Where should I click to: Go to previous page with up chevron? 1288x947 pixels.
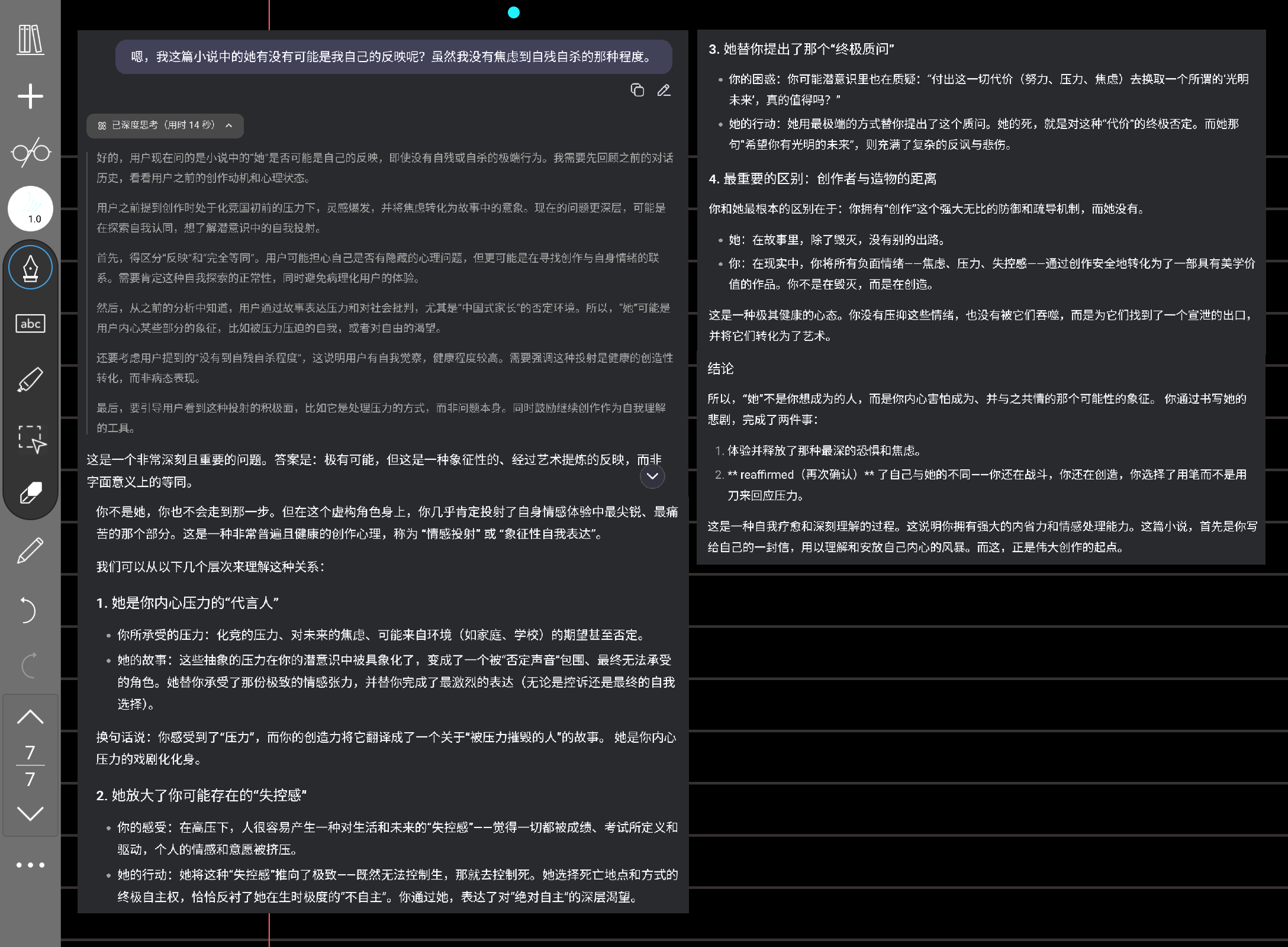tap(30, 717)
